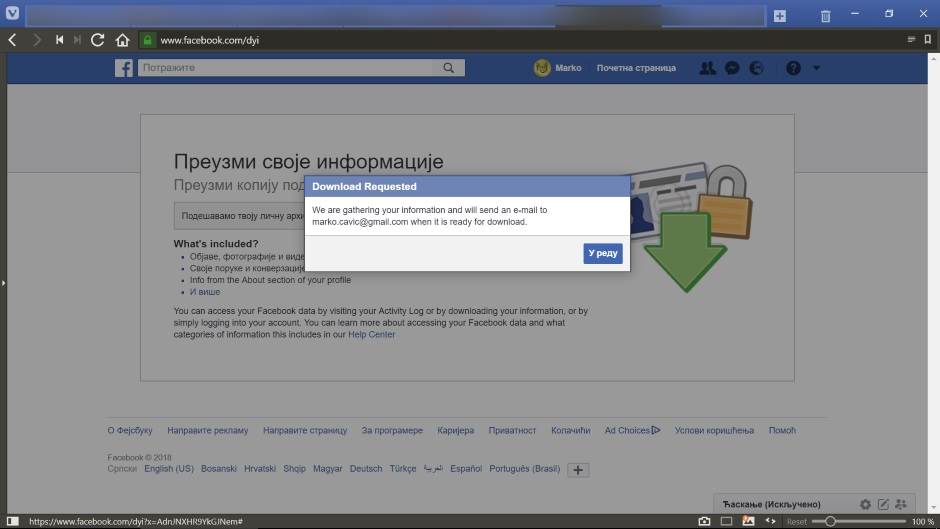Reload the page with the refresh icon
Viewport: 940px width, 529px height.
(97, 40)
